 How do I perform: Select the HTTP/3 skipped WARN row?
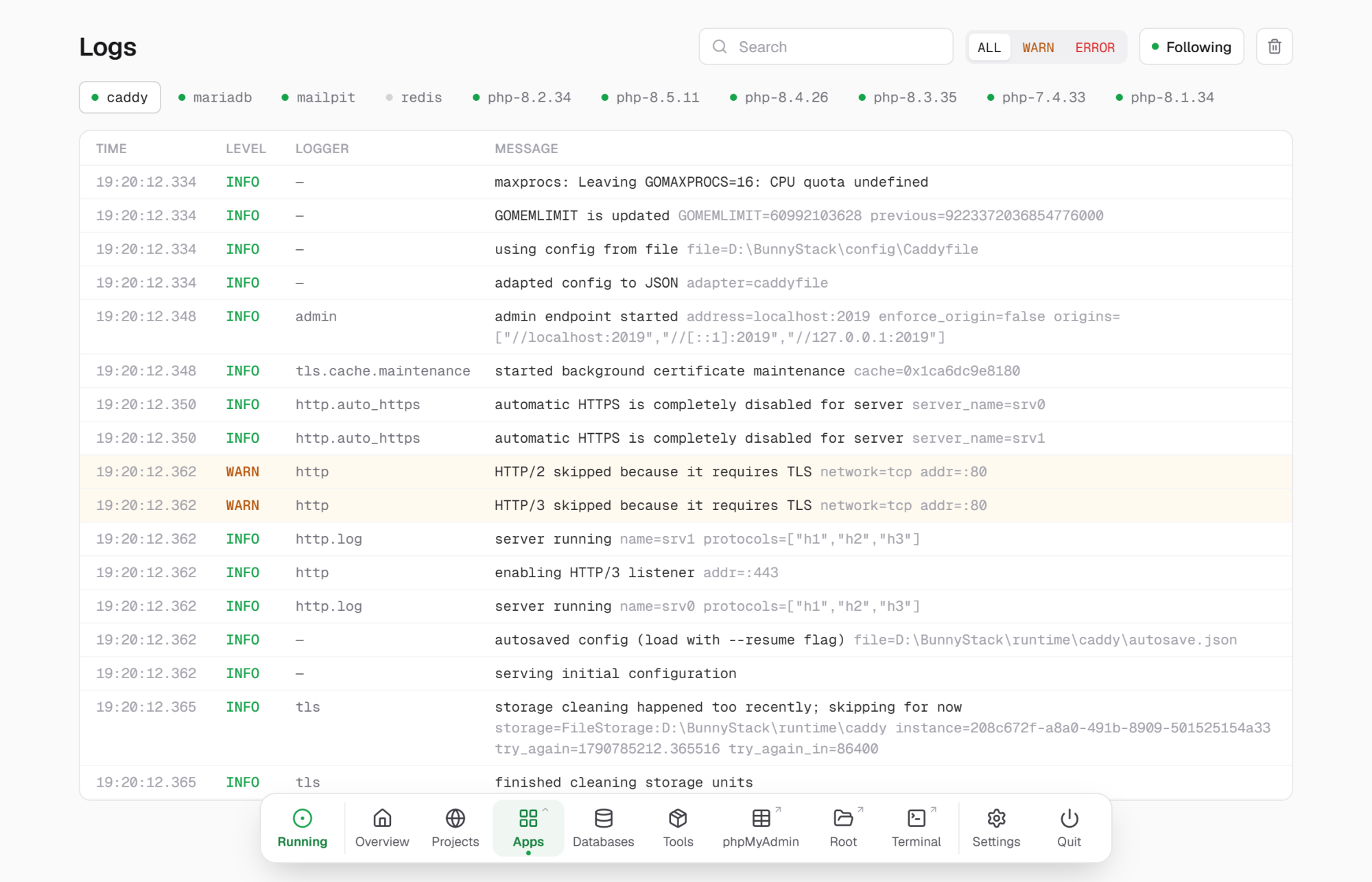point(686,505)
